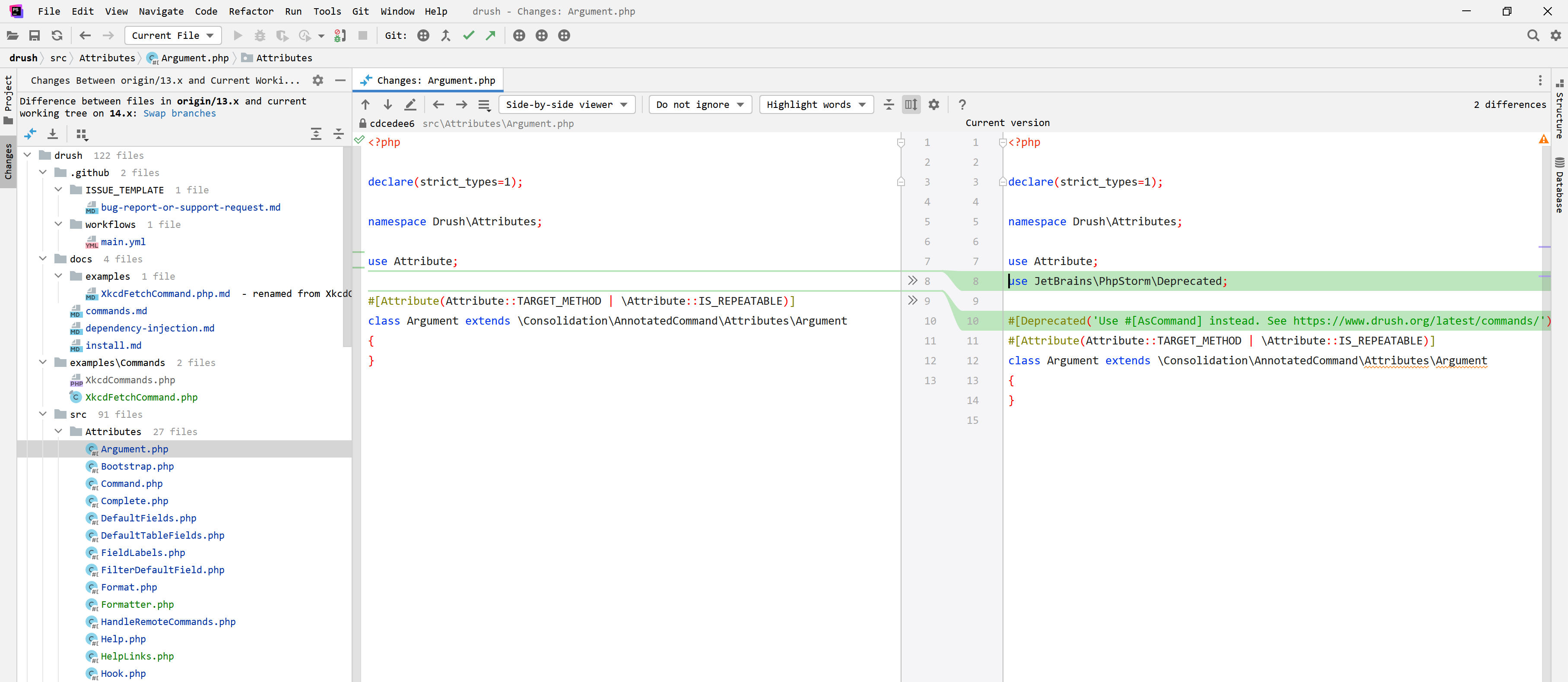Select XkcdFetchCommand.php in examples\Commands
1568x682 pixels.
pyautogui.click(x=141, y=397)
